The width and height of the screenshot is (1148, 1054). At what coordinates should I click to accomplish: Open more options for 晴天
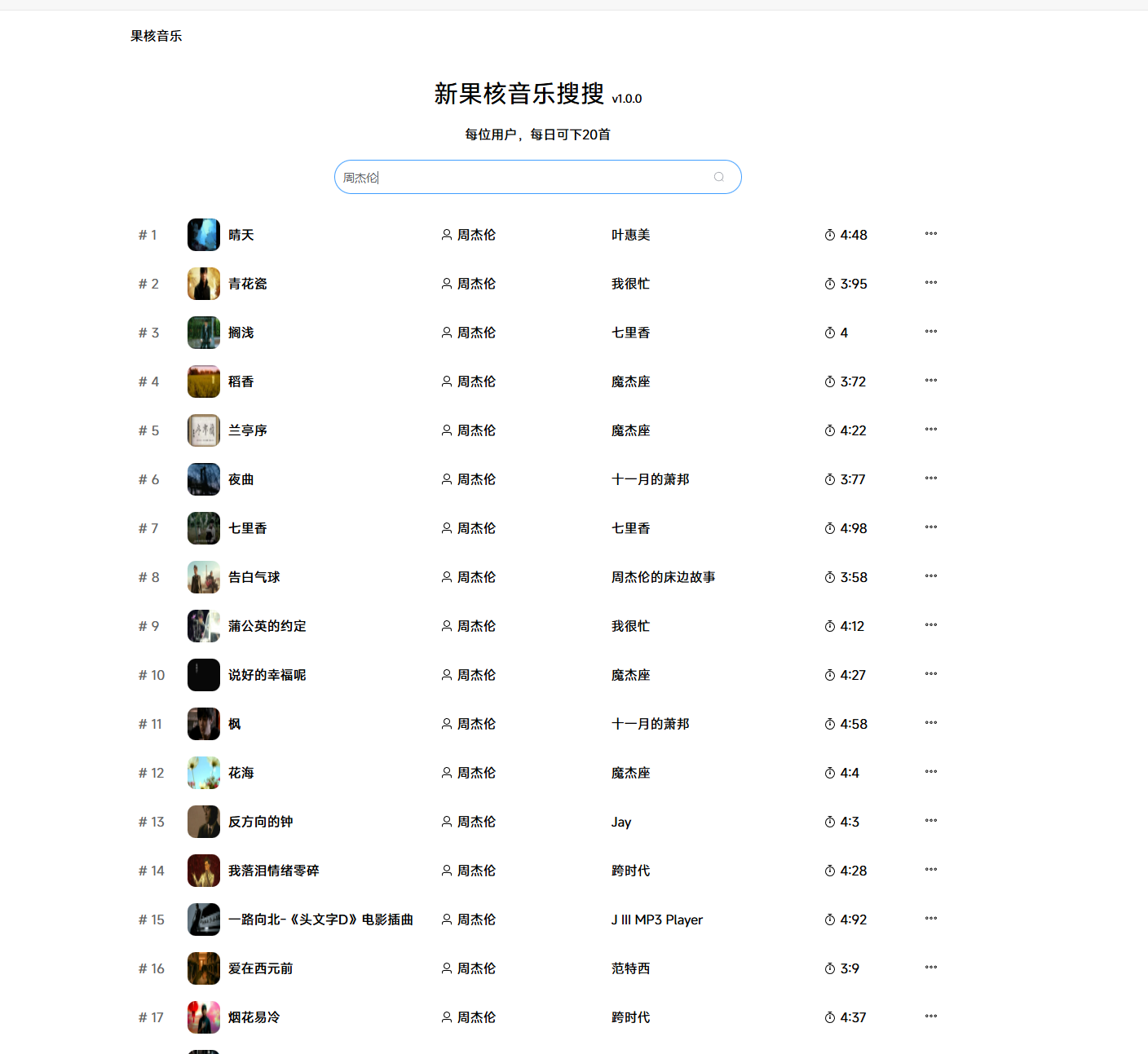[930, 234]
